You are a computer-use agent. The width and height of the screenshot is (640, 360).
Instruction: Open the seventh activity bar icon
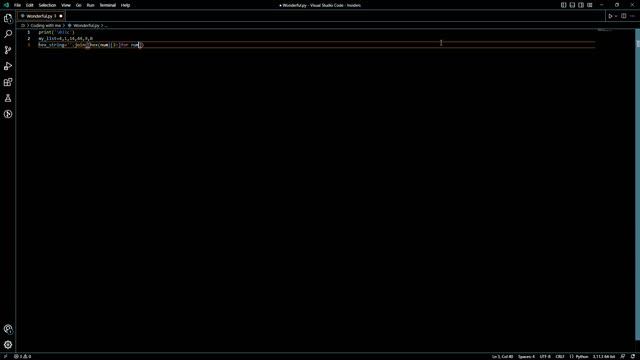8,114
